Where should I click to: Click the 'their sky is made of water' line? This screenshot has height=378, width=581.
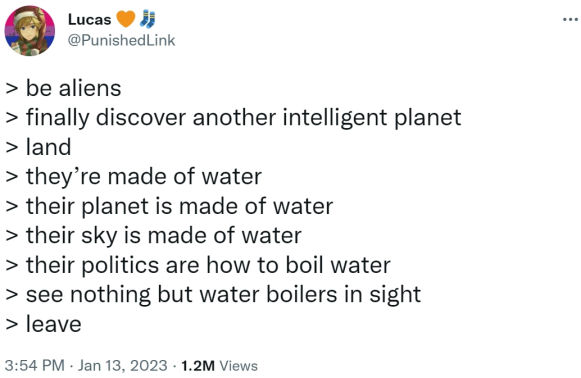163,236
